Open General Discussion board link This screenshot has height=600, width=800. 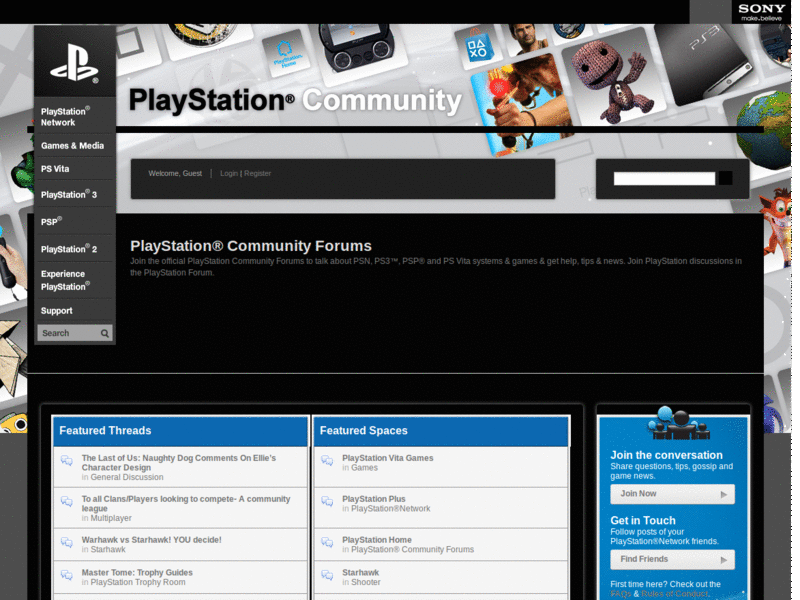point(127,477)
